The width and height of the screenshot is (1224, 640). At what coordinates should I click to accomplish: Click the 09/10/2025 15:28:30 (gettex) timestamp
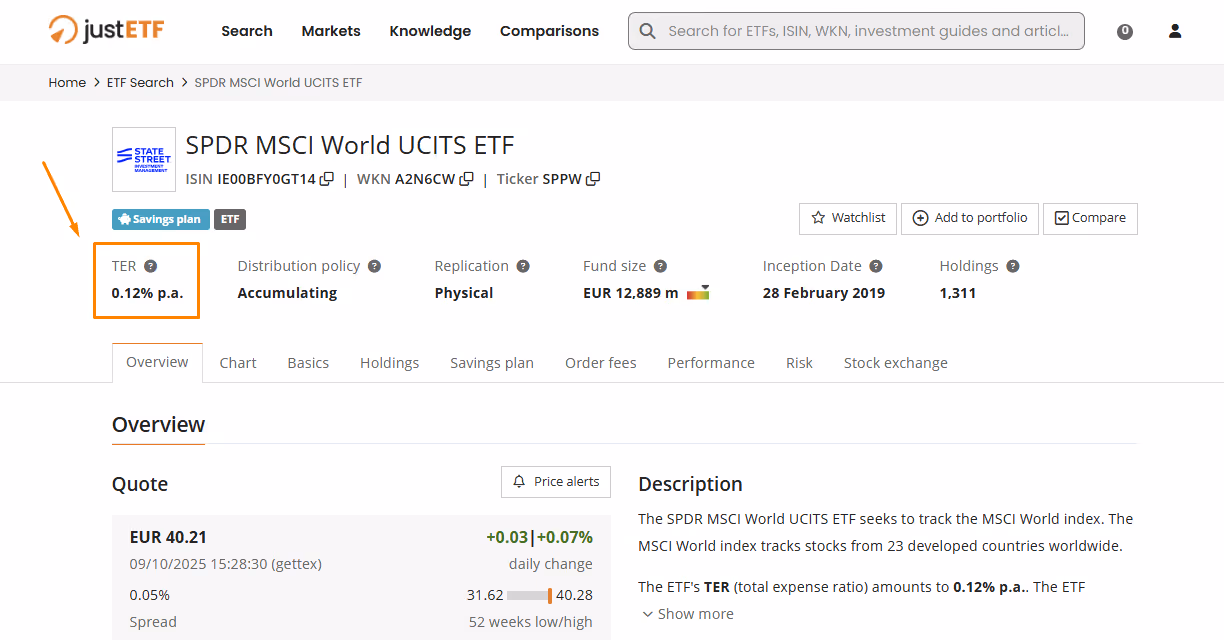[x=226, y=564]
